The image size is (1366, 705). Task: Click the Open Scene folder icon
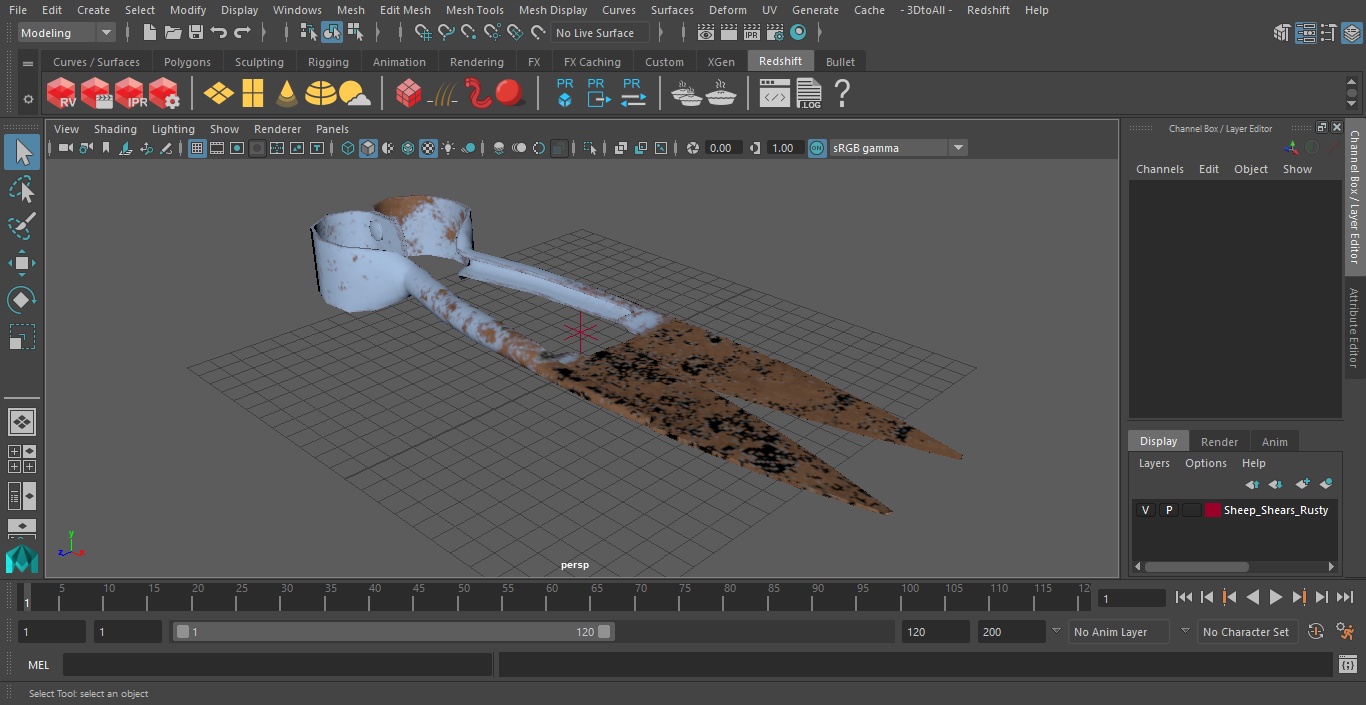173,33
